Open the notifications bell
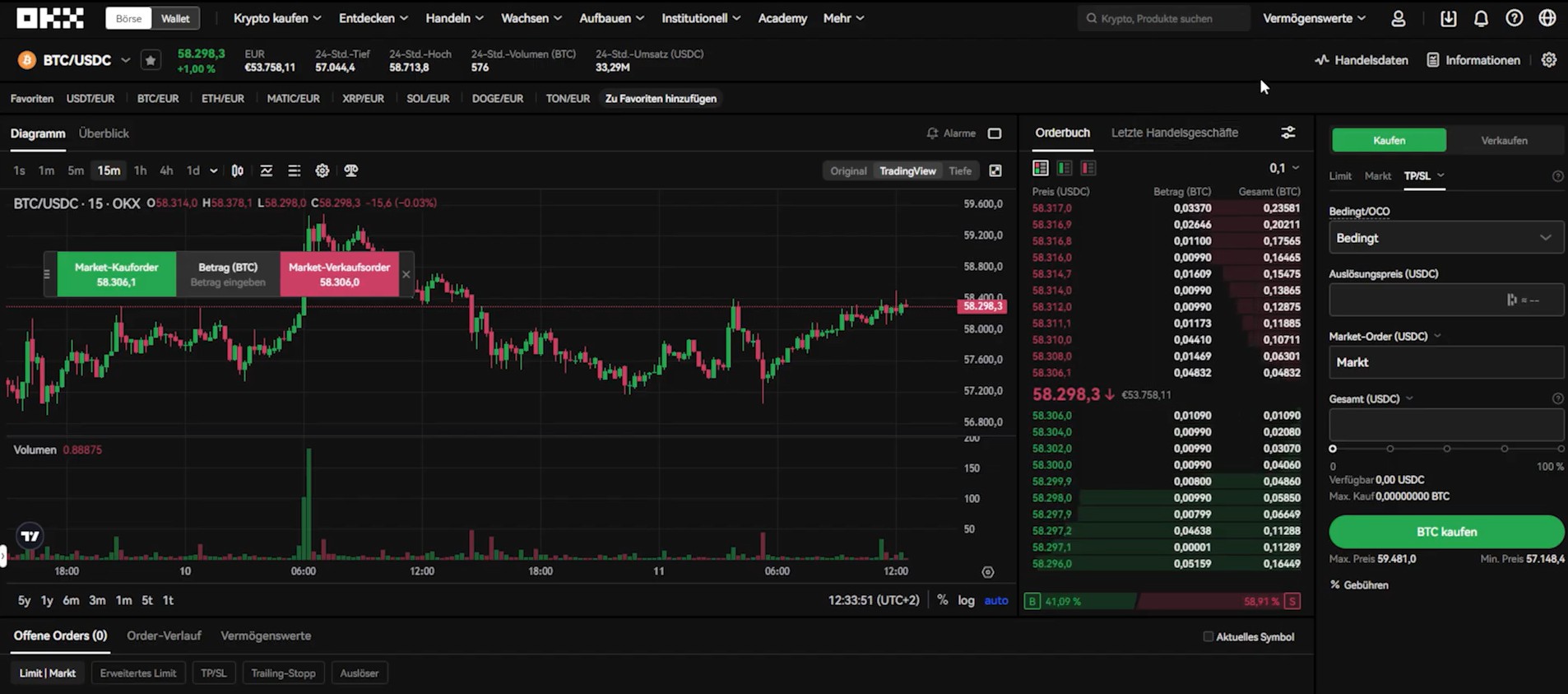Viewport: 1568px width, 694px height. tap(1481, 18)
